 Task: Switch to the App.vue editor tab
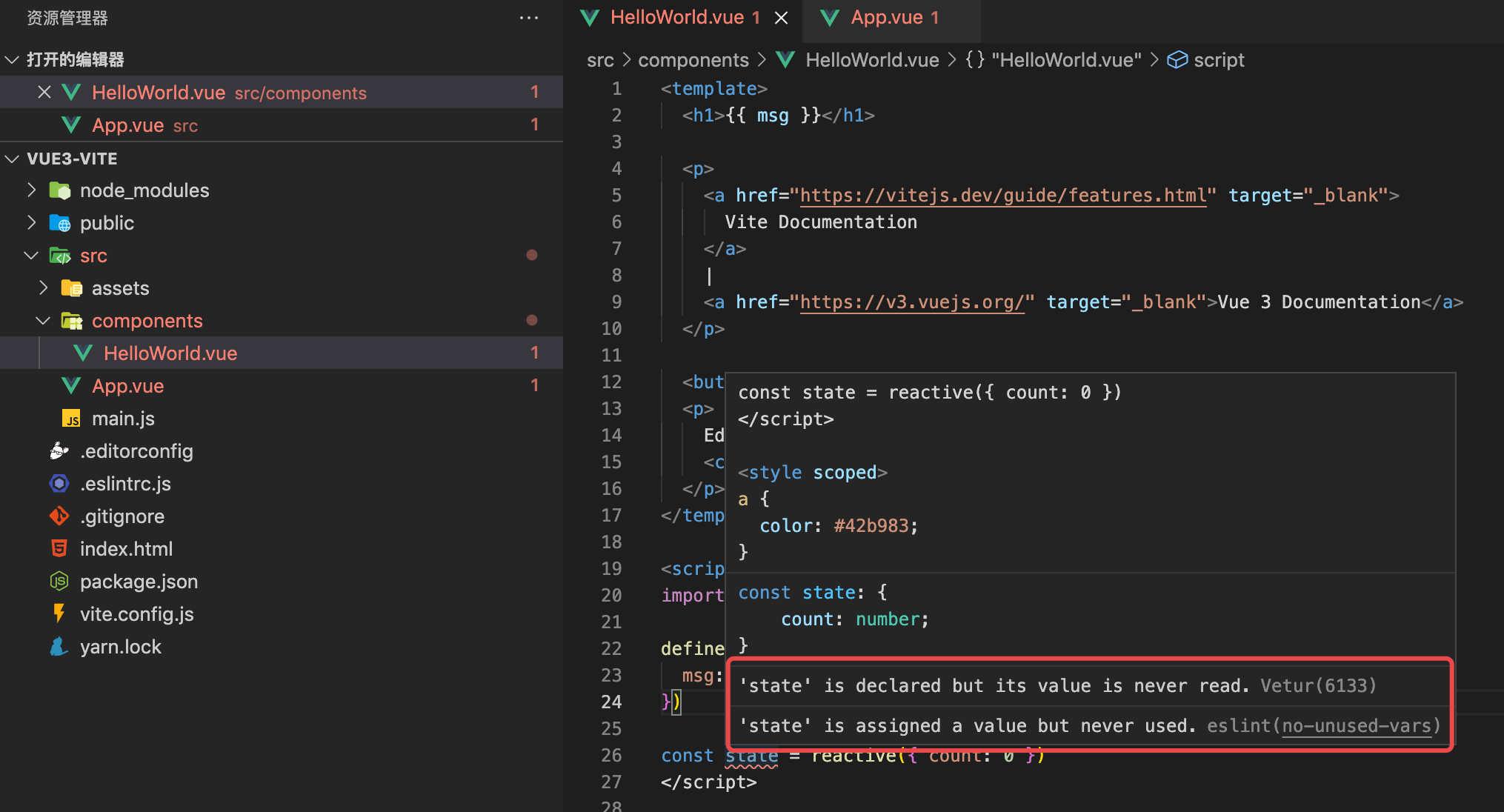tap(886, 18)
